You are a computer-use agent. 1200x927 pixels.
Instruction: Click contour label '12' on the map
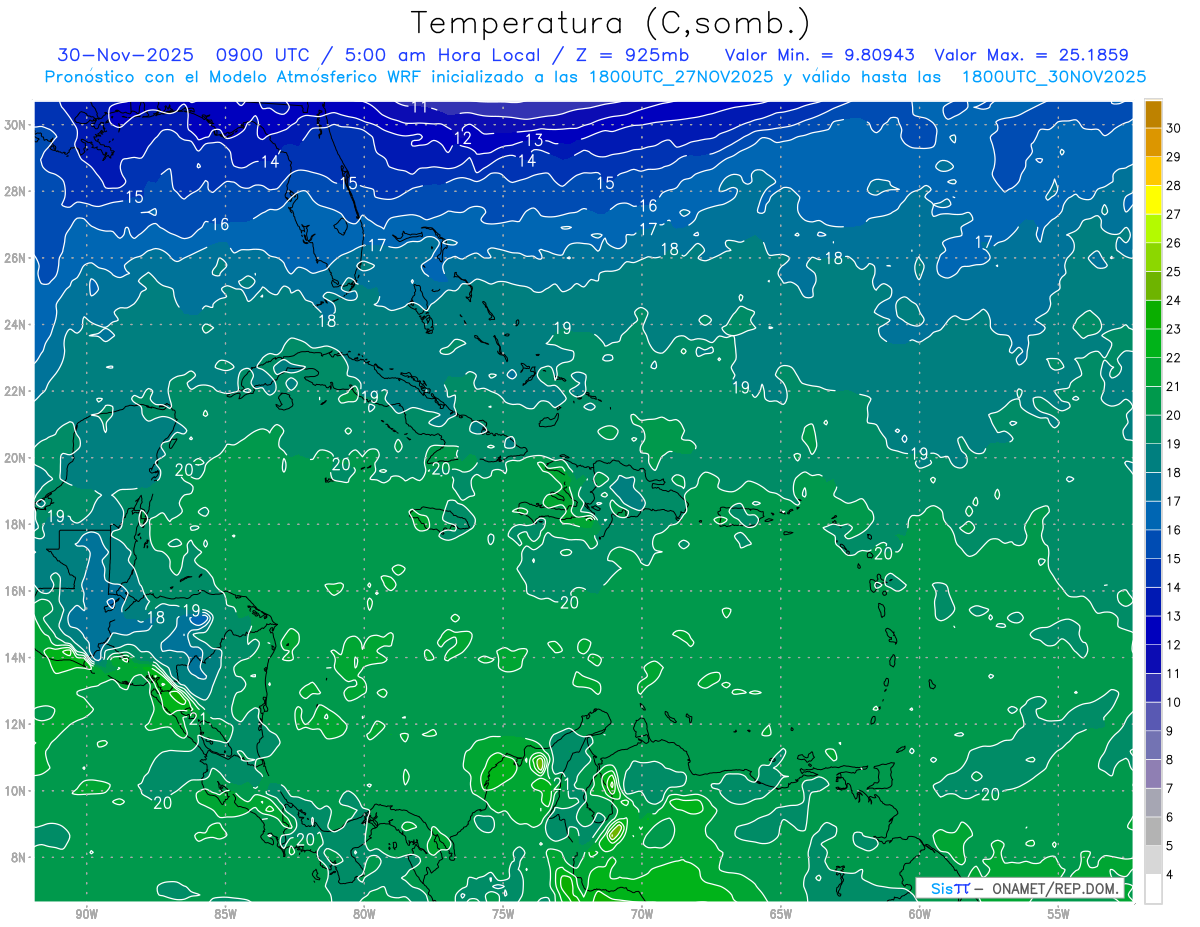coord(463,138)
